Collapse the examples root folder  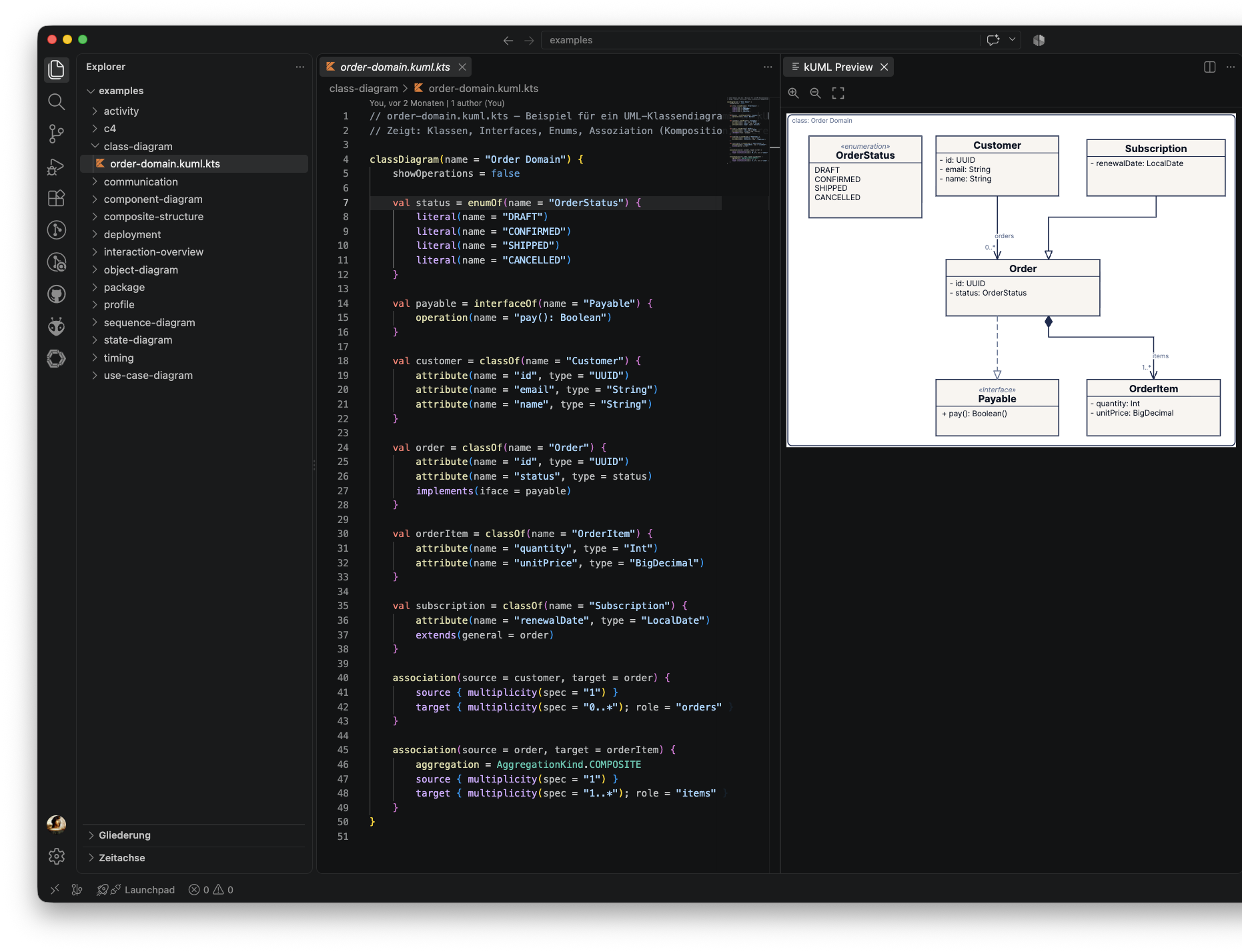pyautogui.click(x=194, y=91)
